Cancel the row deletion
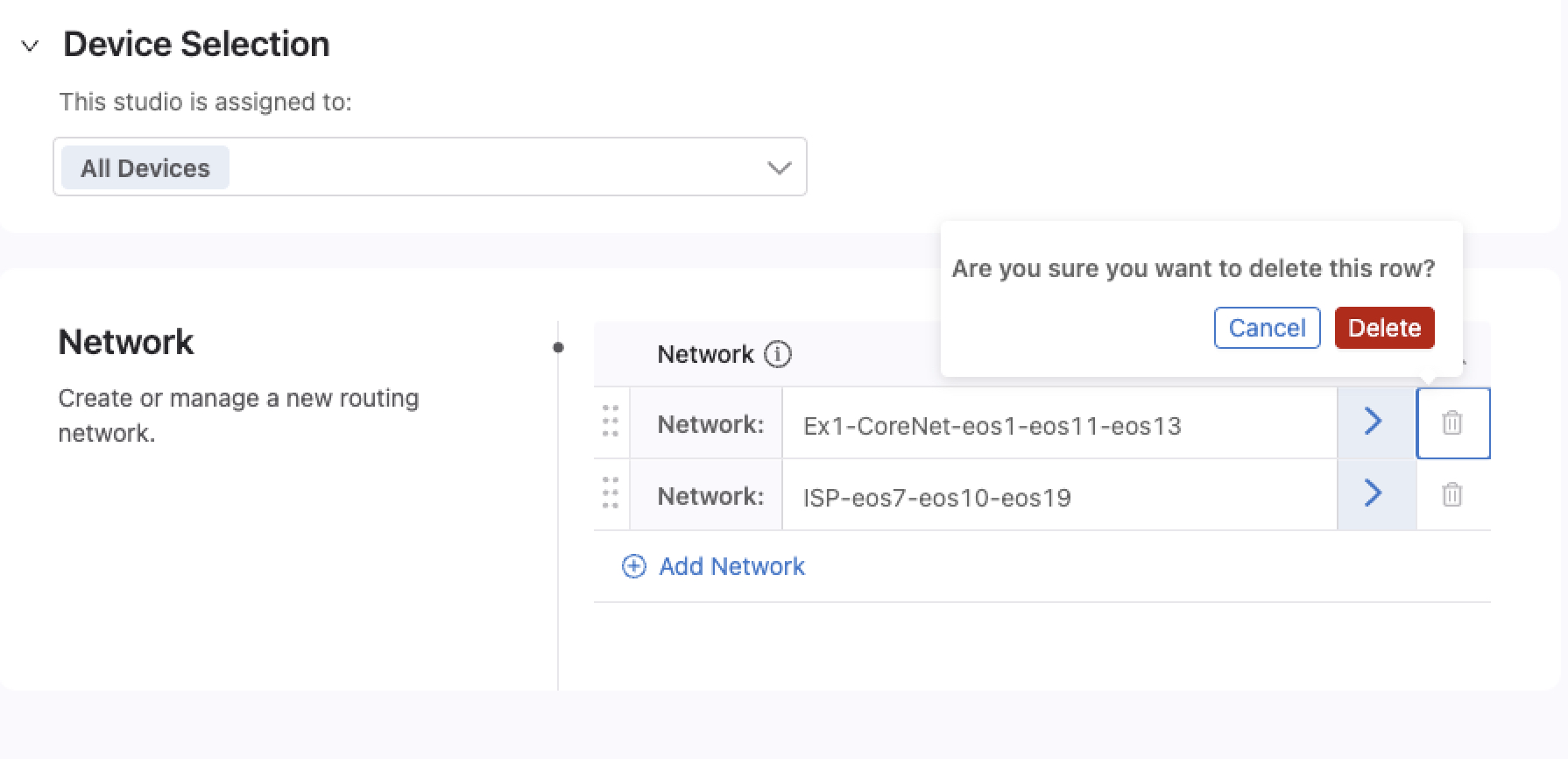Viewport: 1568px width, 759px height. click(1267, 328)
